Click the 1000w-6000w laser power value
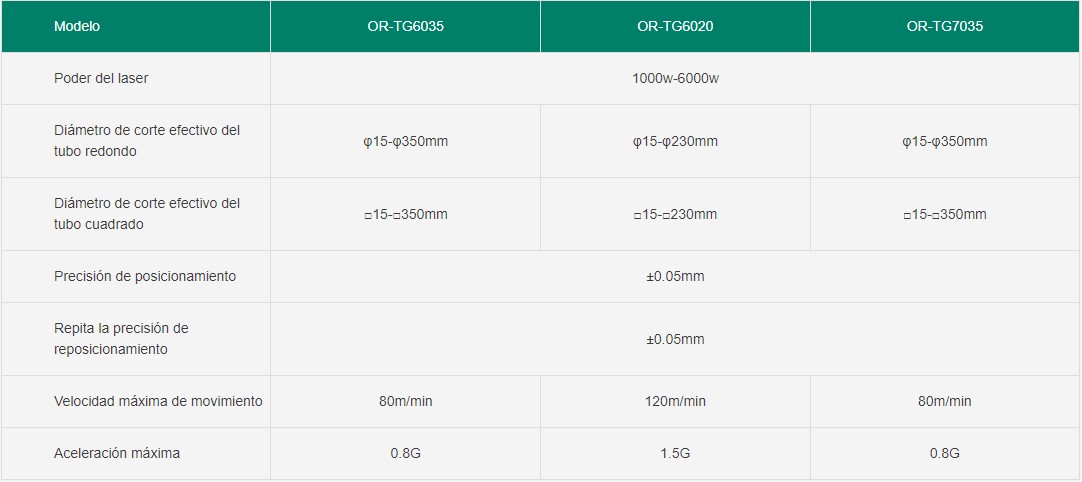 tap(676, 78)
